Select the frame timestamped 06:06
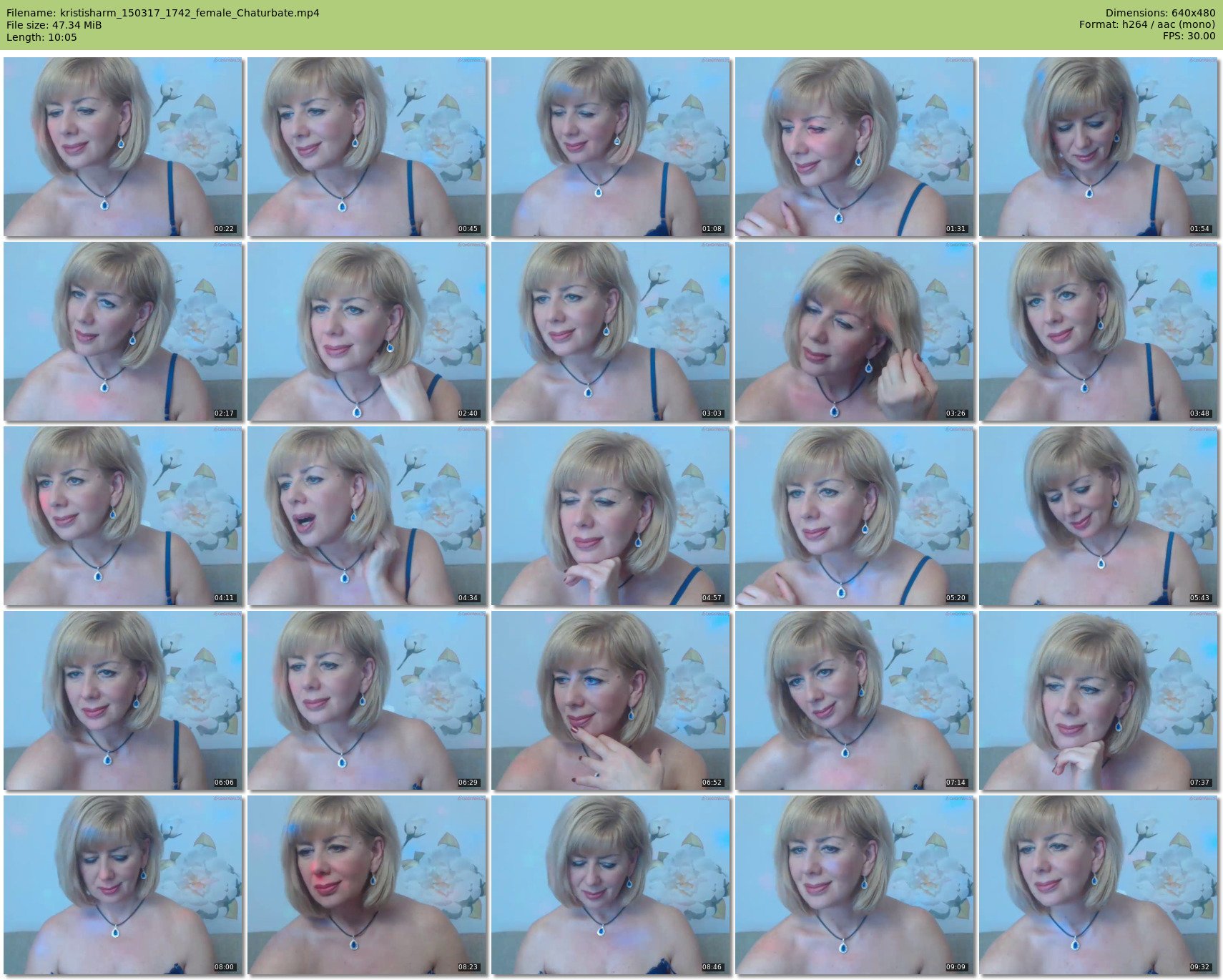The image size is (1223, 980). [x=123, y=700]
